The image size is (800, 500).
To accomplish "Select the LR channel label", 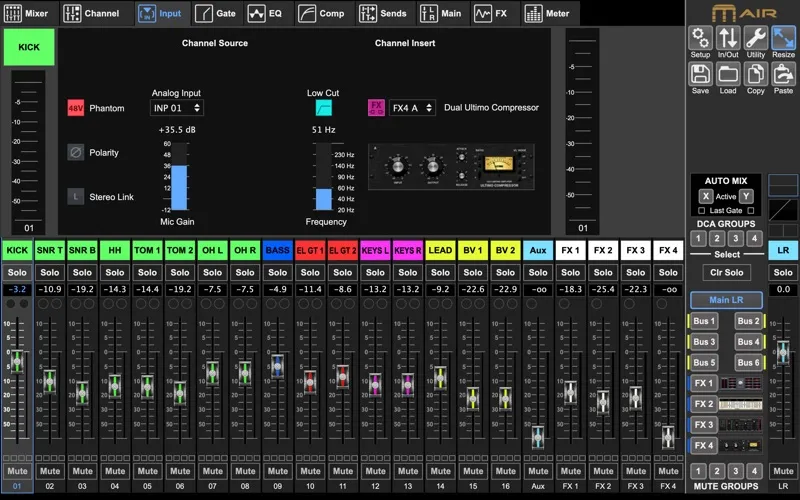I will point(783,251).
